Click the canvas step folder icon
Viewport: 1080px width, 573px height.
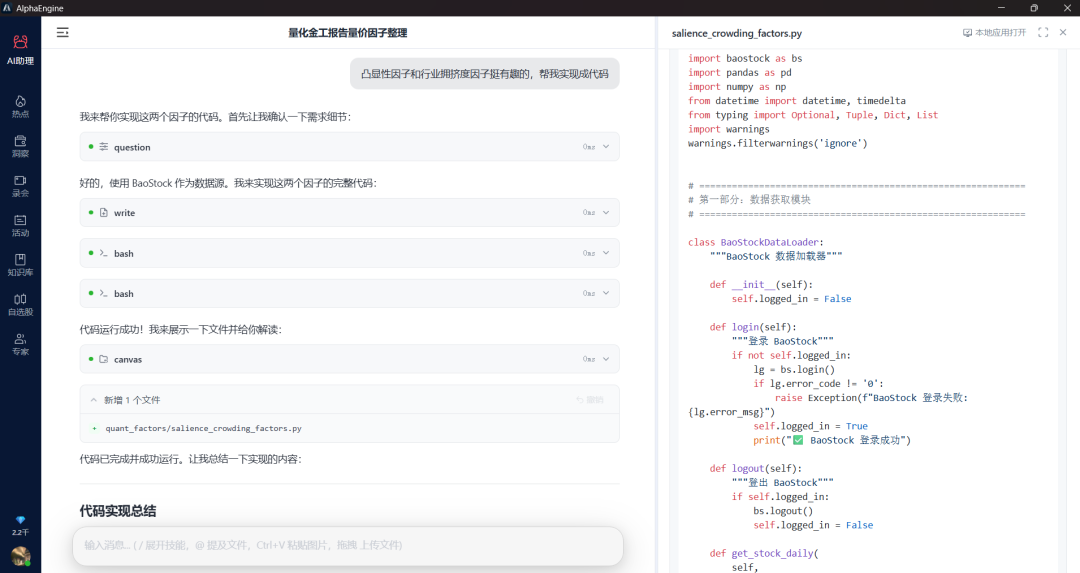pyautogui.click(x=104, y=360)
